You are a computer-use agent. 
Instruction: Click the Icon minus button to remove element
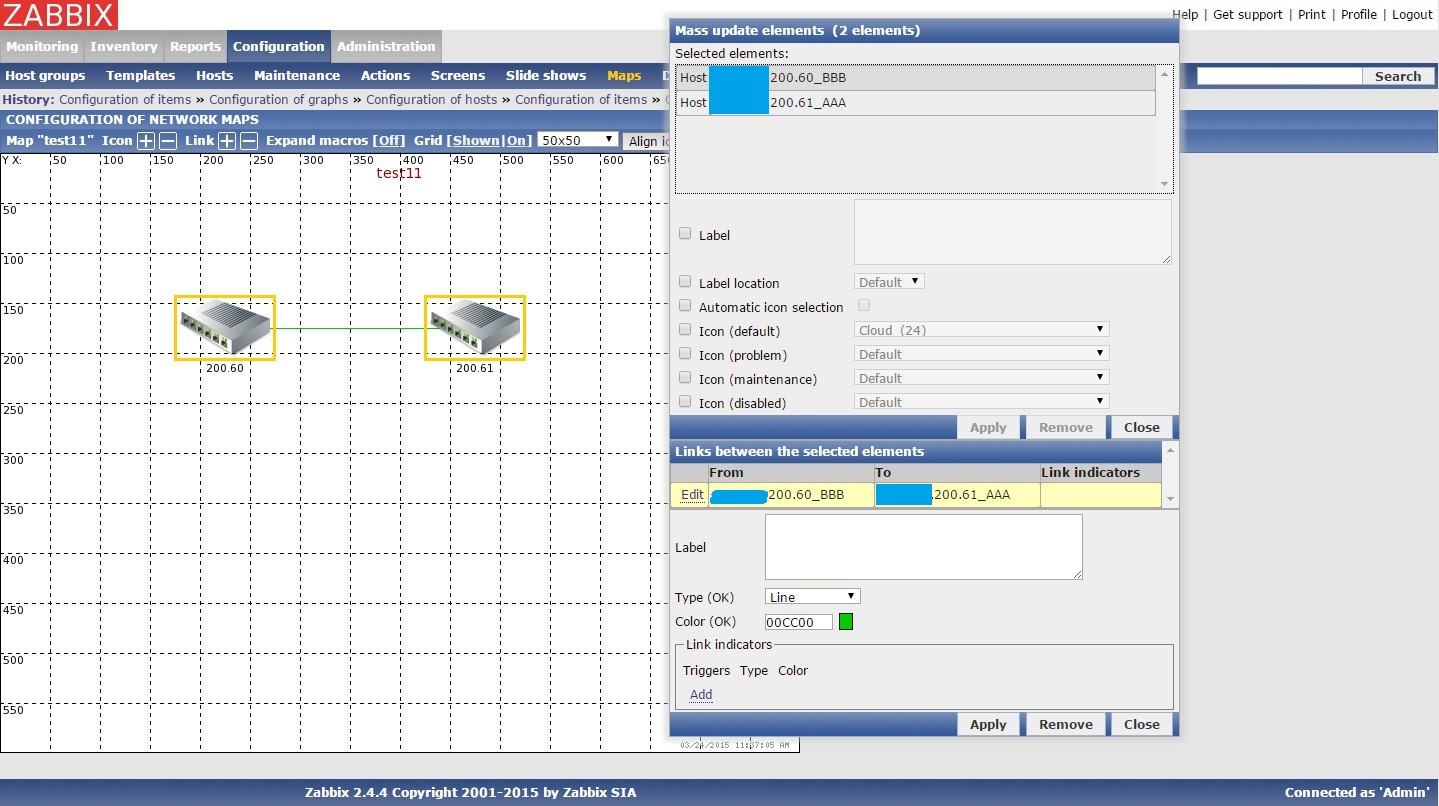point(168,141)
